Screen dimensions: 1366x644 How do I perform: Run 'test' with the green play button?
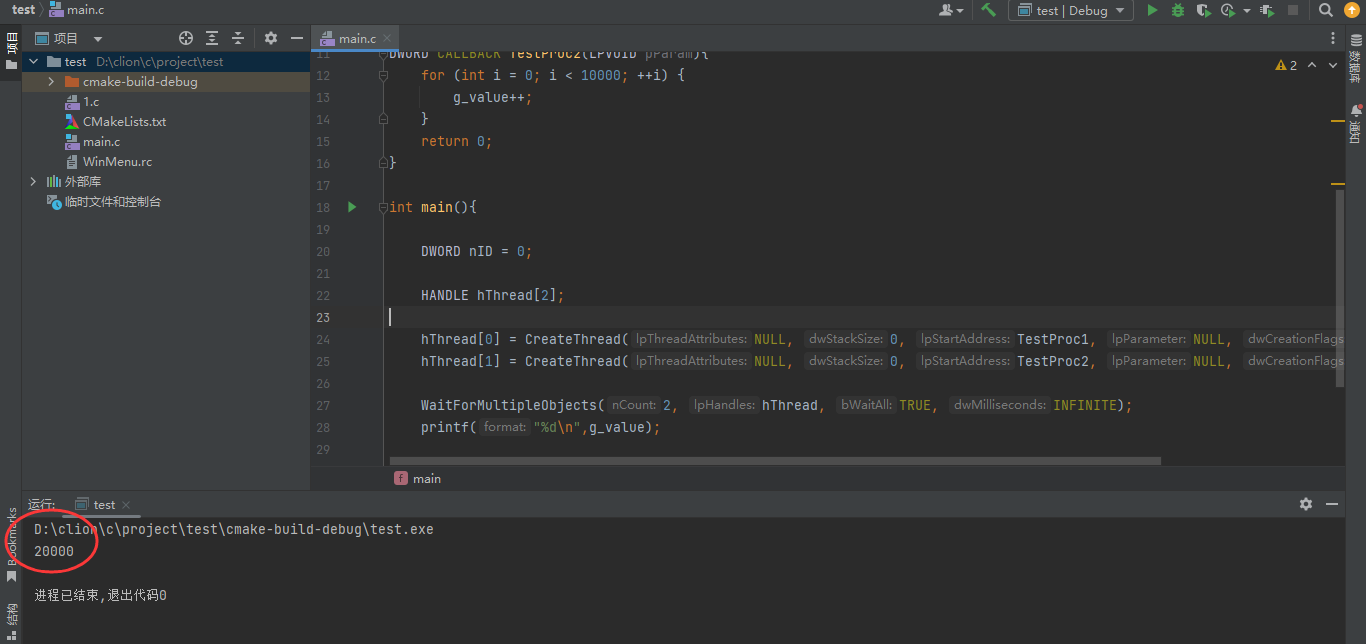[x=1152, y=10]
